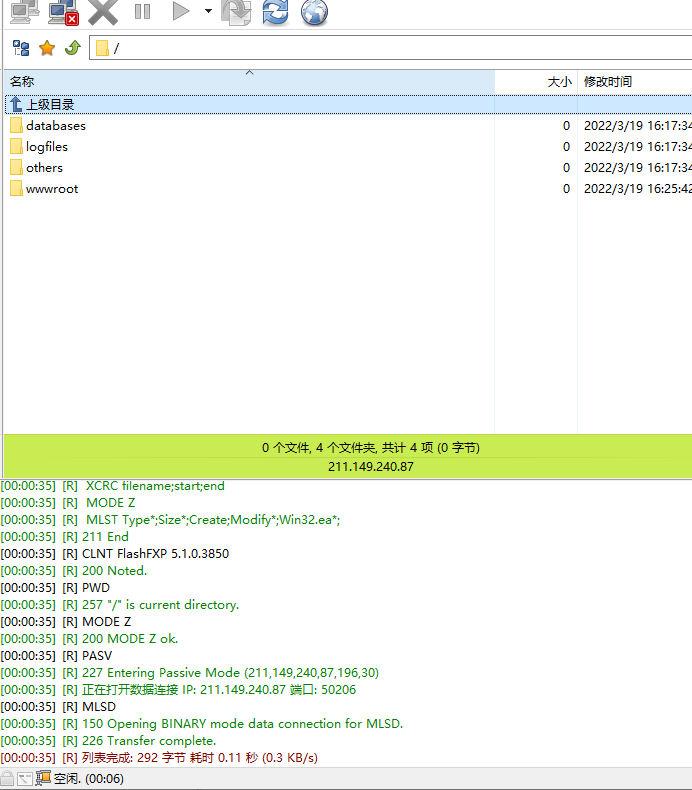The height and width of the screenshot is (790, 692).
Task: Open bookmarks with the star icon
Action: [x=47, y=48]
